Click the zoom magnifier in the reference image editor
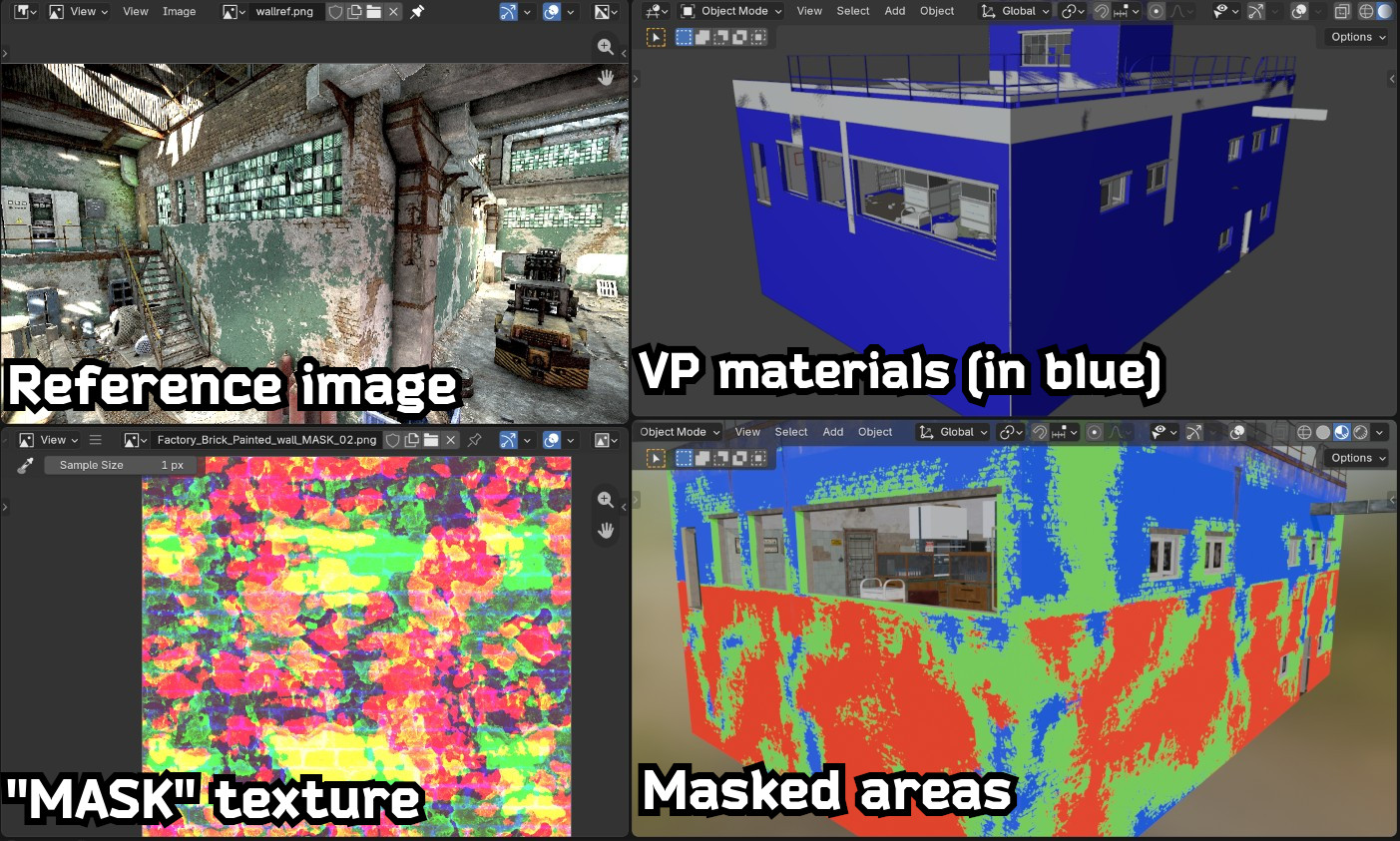Image resolution: width=1400 pixels, height=841 pixels. pyautogui.click(x=605, y=47)
